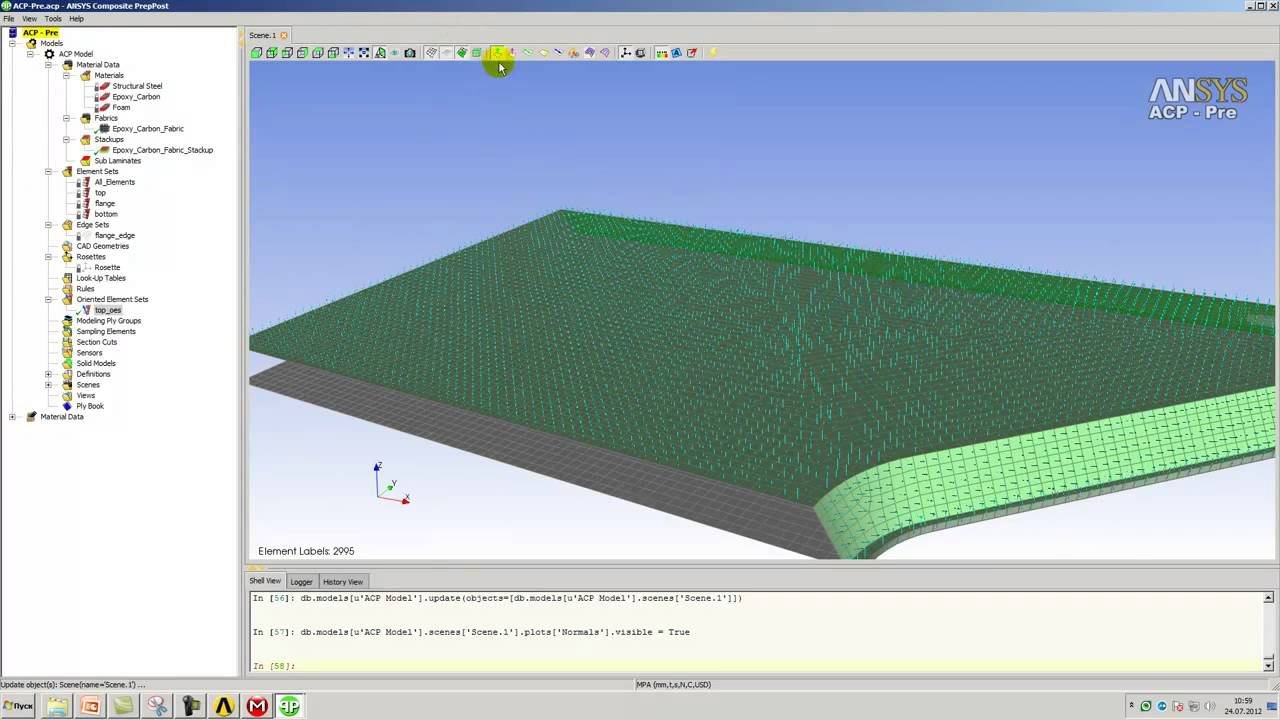The height and width of the screenshot is (720, 1280).
Task: Select the Epoxy_Carbon material
Action: [x=136, y=97]
